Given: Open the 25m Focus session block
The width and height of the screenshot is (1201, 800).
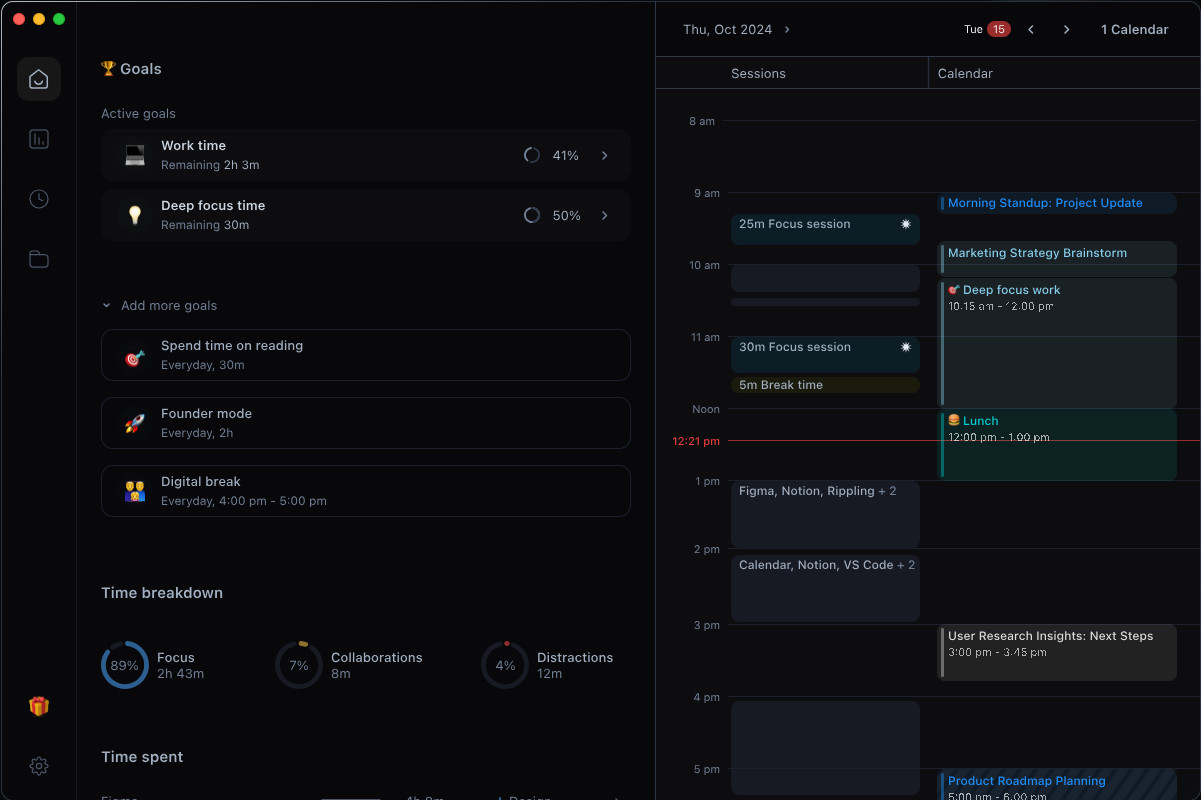Looking at the screenshot, I should tap(825, 229).
